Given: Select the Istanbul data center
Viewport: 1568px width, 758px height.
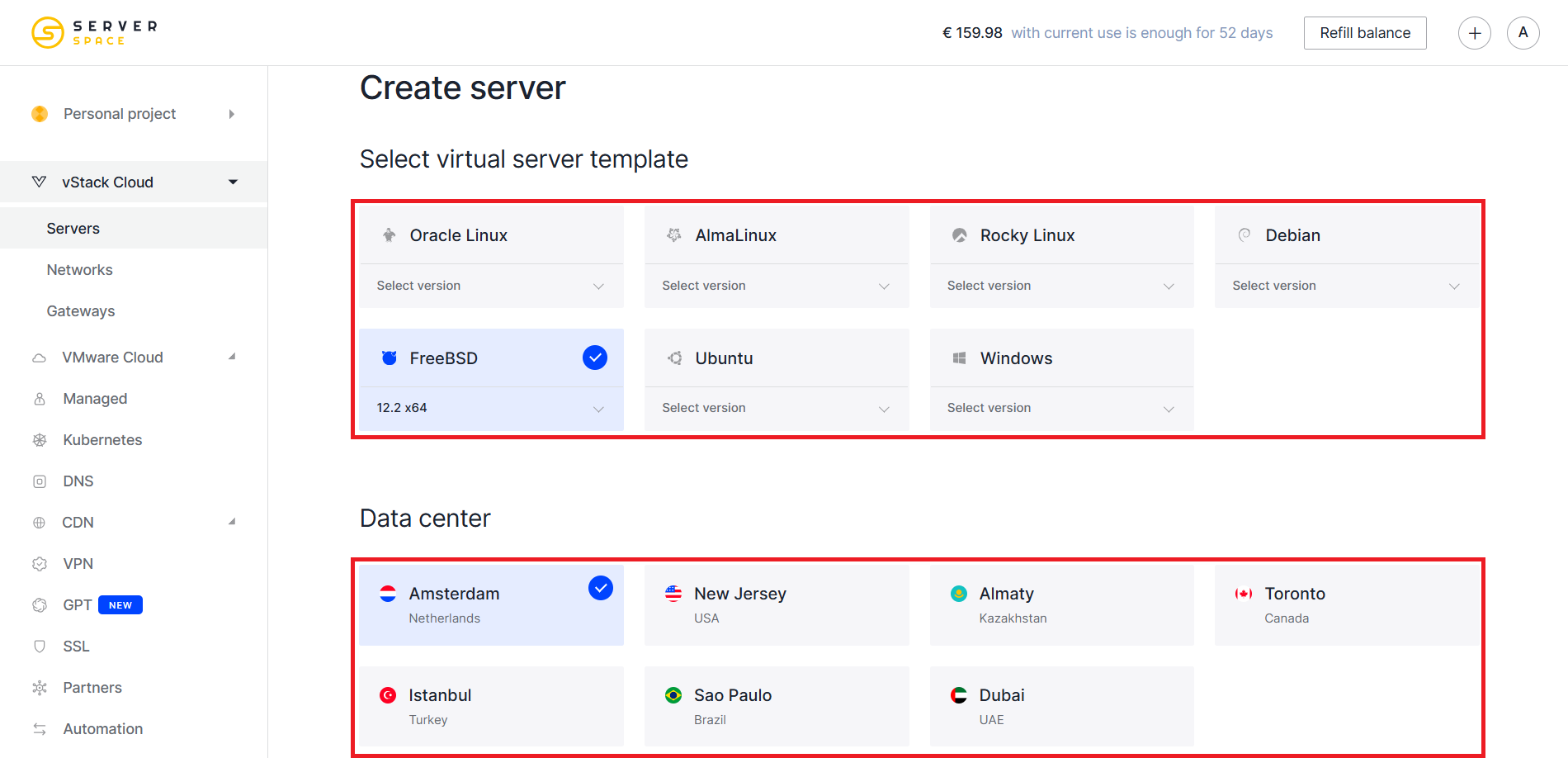Looking at the screenshot, I should tap(491, 707).
